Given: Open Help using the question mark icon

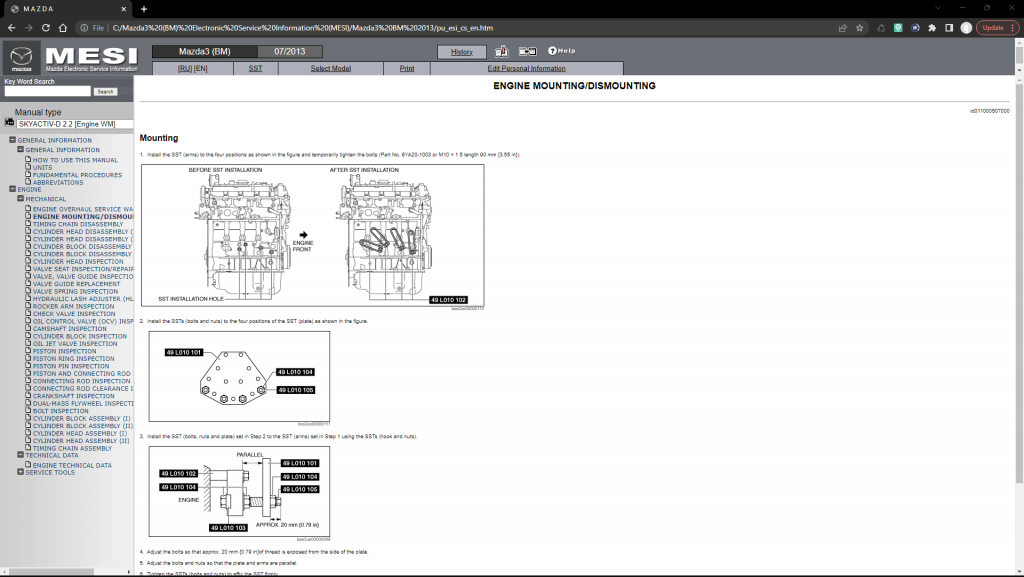Looking at the screenshot, I should click(552, 50).
